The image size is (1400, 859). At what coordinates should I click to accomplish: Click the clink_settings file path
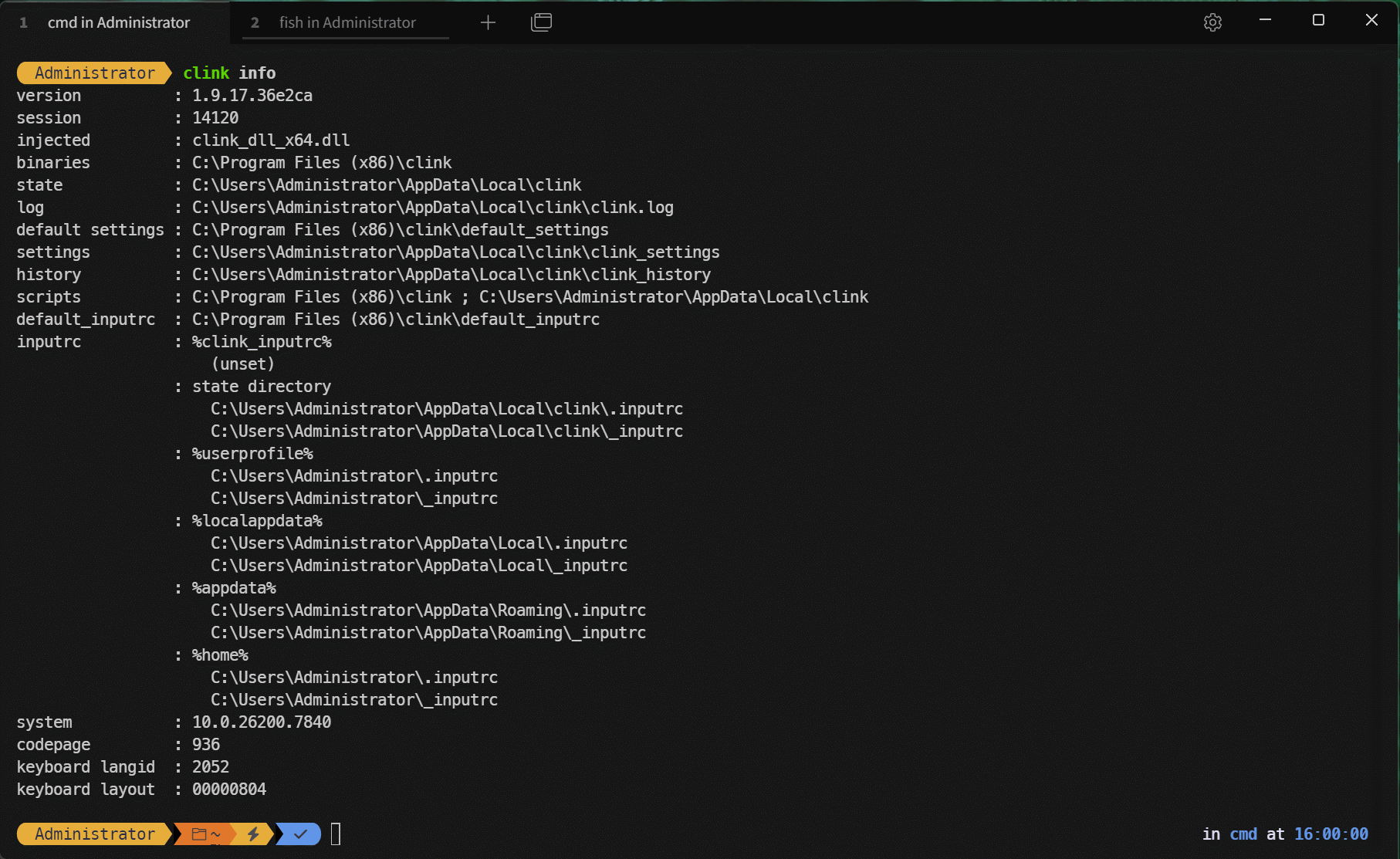tap(455, 252)
